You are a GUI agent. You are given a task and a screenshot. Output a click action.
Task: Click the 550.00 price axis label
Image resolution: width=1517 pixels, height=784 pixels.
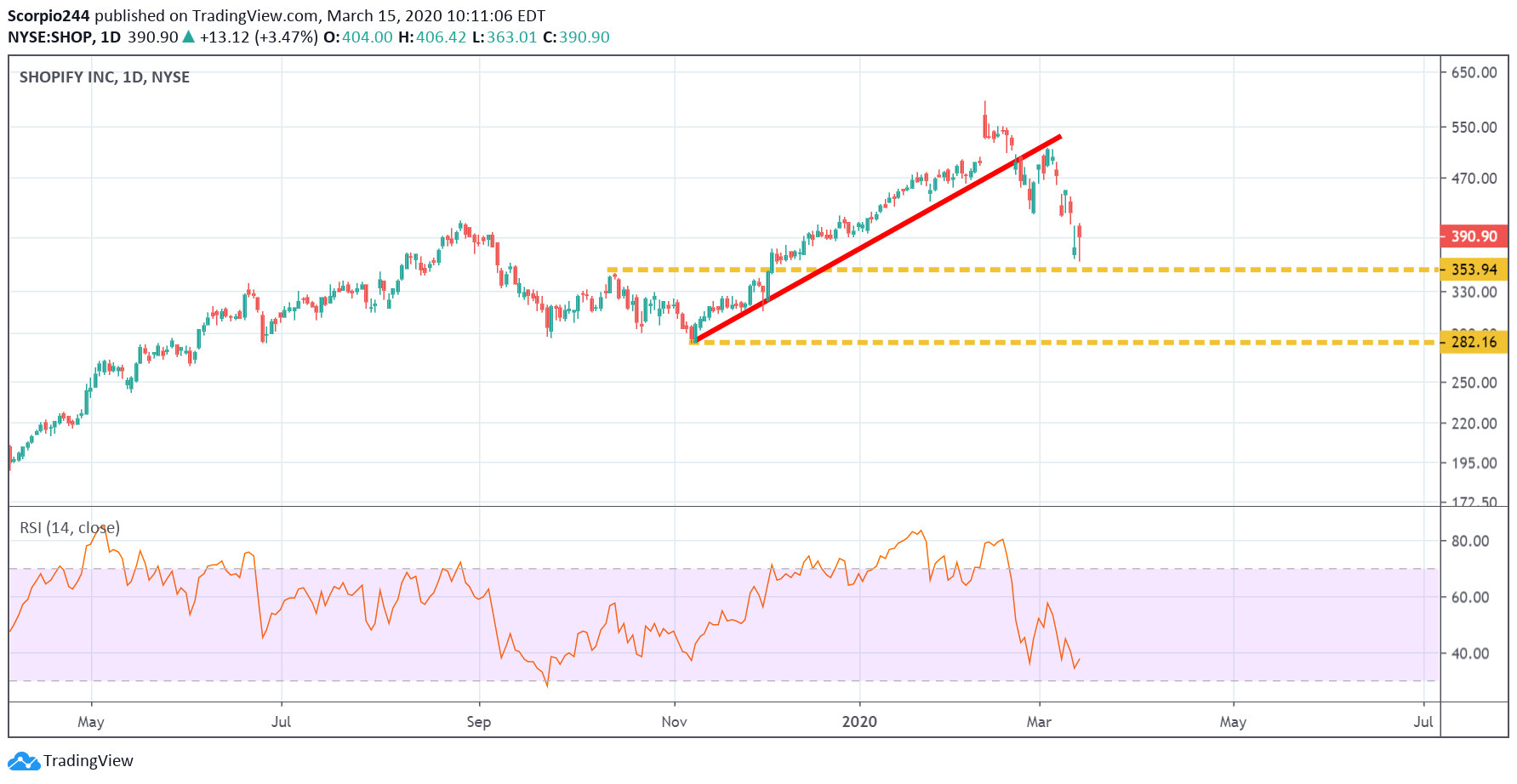tap(1474, 128)
